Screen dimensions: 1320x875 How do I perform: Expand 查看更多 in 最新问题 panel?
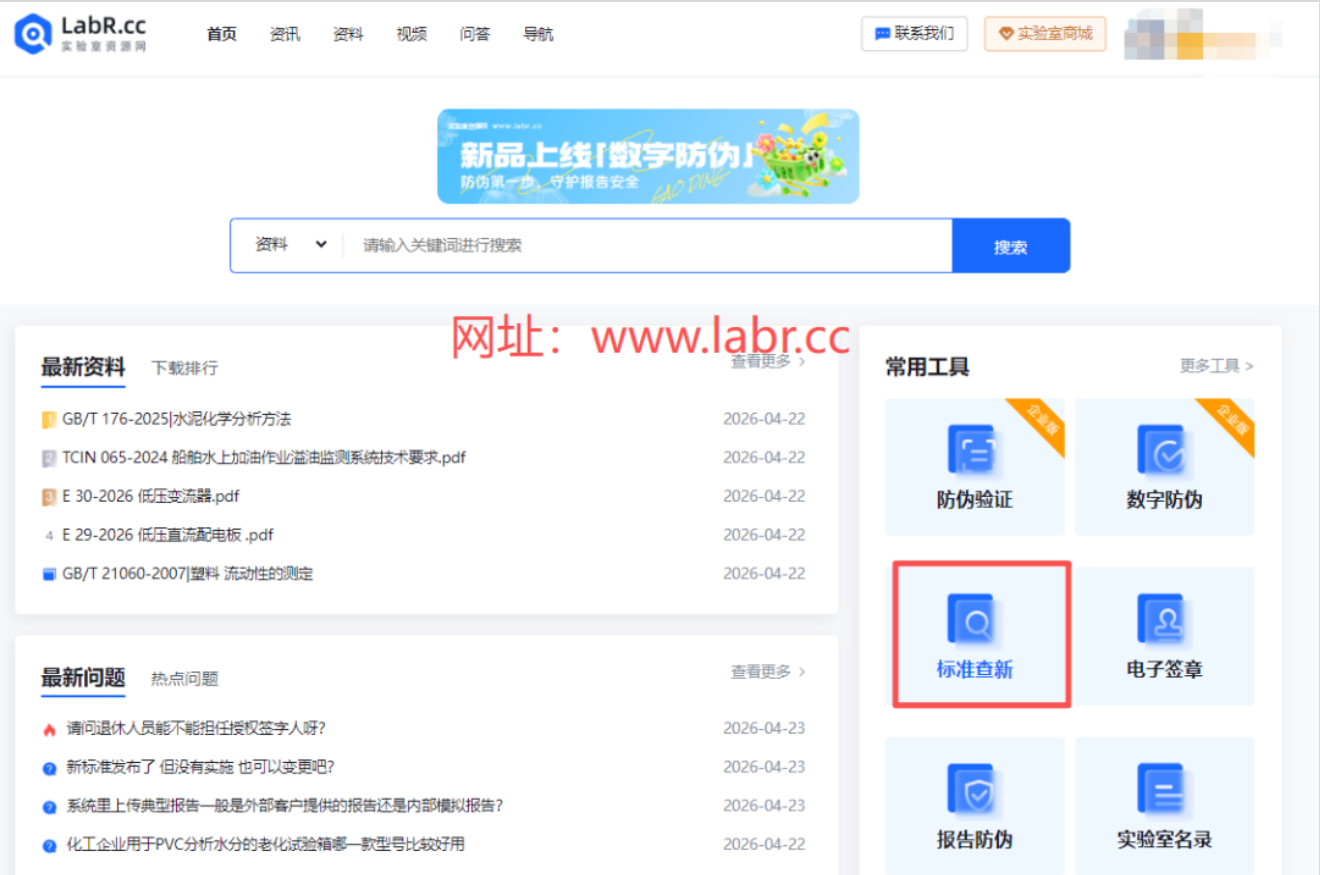768,672
